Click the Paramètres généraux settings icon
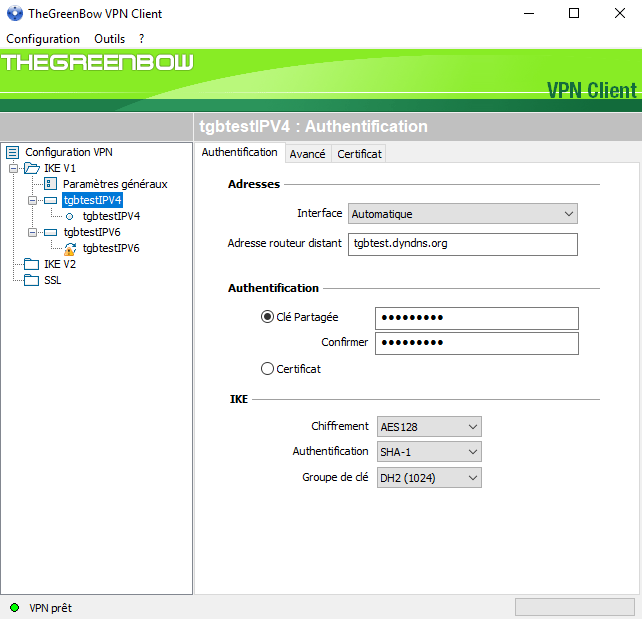The image size is (642, 619). (50, 184)
